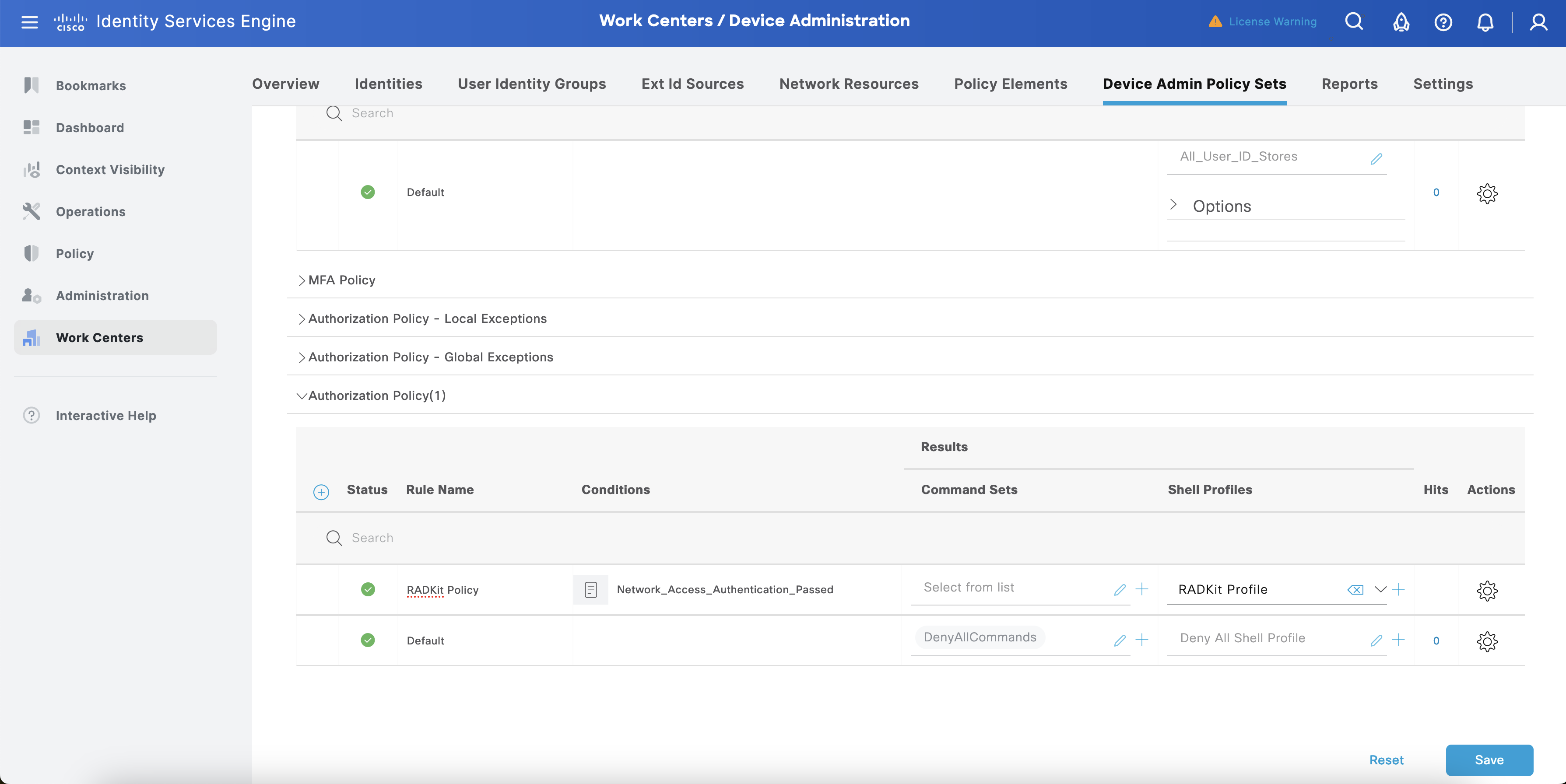Open Context Visibility in the sidebar
Screen dimensions: 1566x784
116,170
